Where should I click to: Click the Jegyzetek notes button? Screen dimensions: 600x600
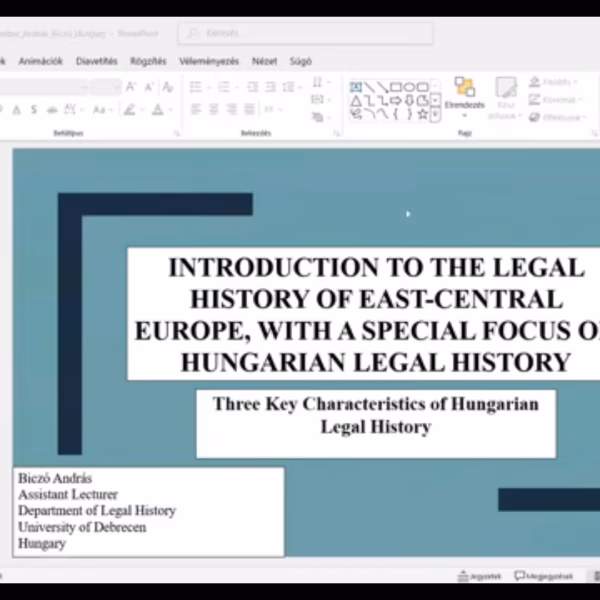(479, 576)
